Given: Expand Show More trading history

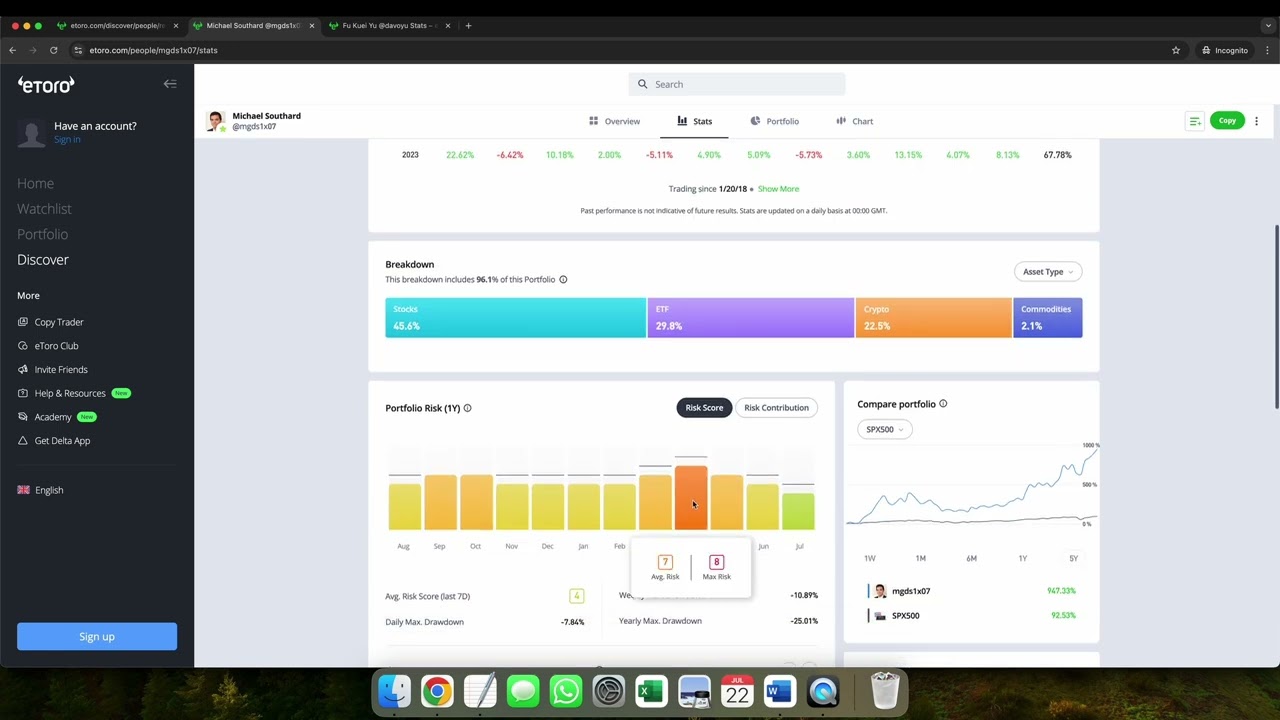Looking at the screenshot, I should pos(778,189).
